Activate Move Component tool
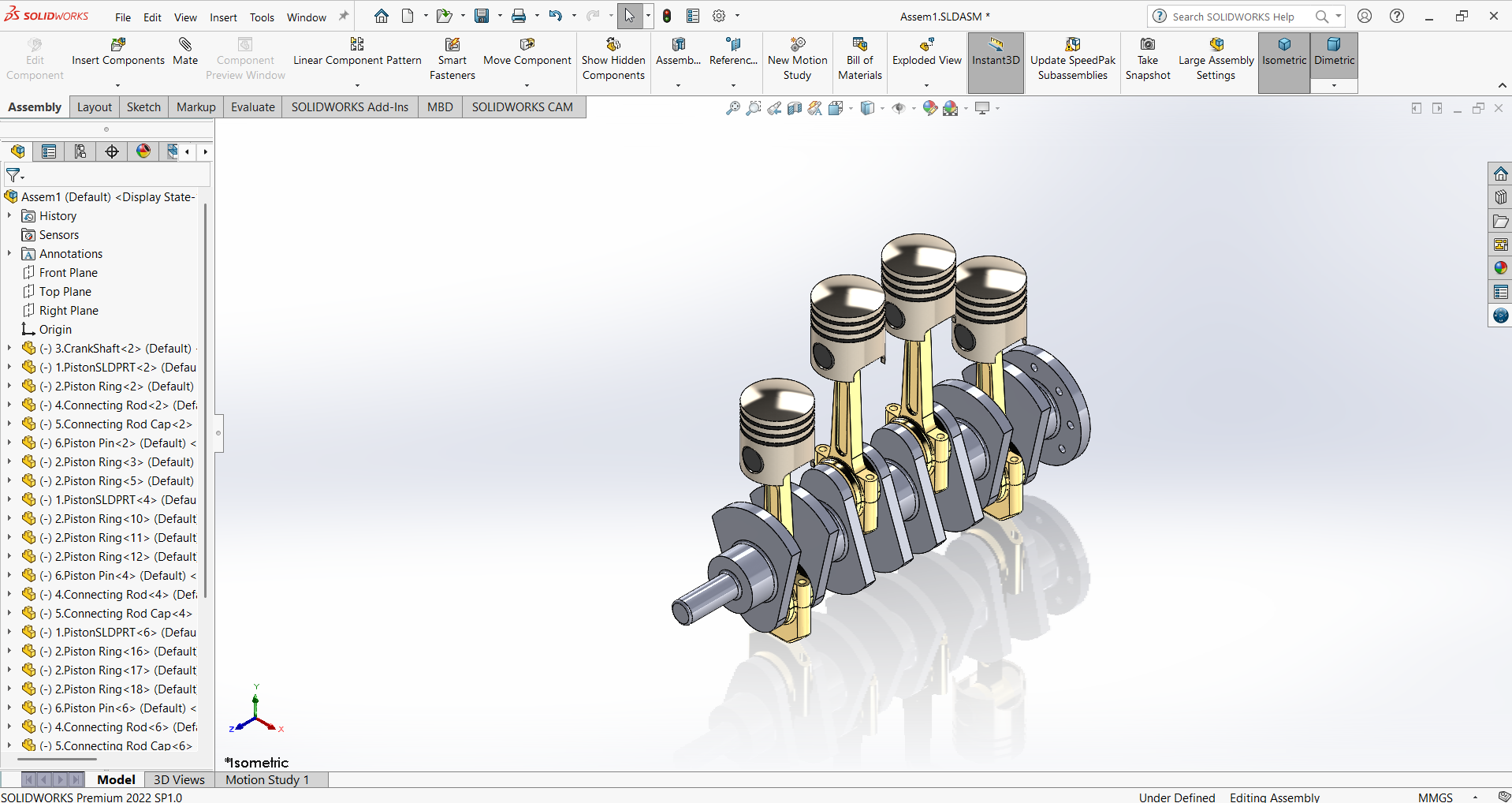The image size is (1512, 803). [527, 52]
